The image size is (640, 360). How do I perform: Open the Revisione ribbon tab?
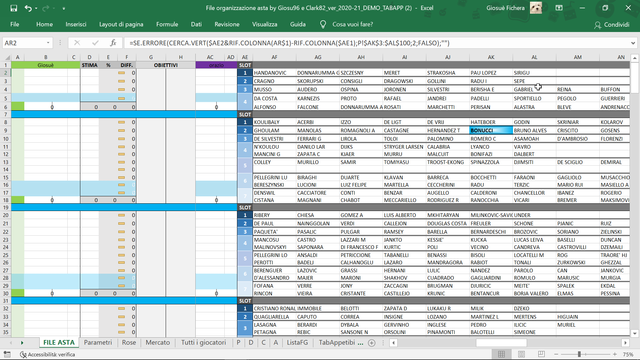click(x=227, y=24)
